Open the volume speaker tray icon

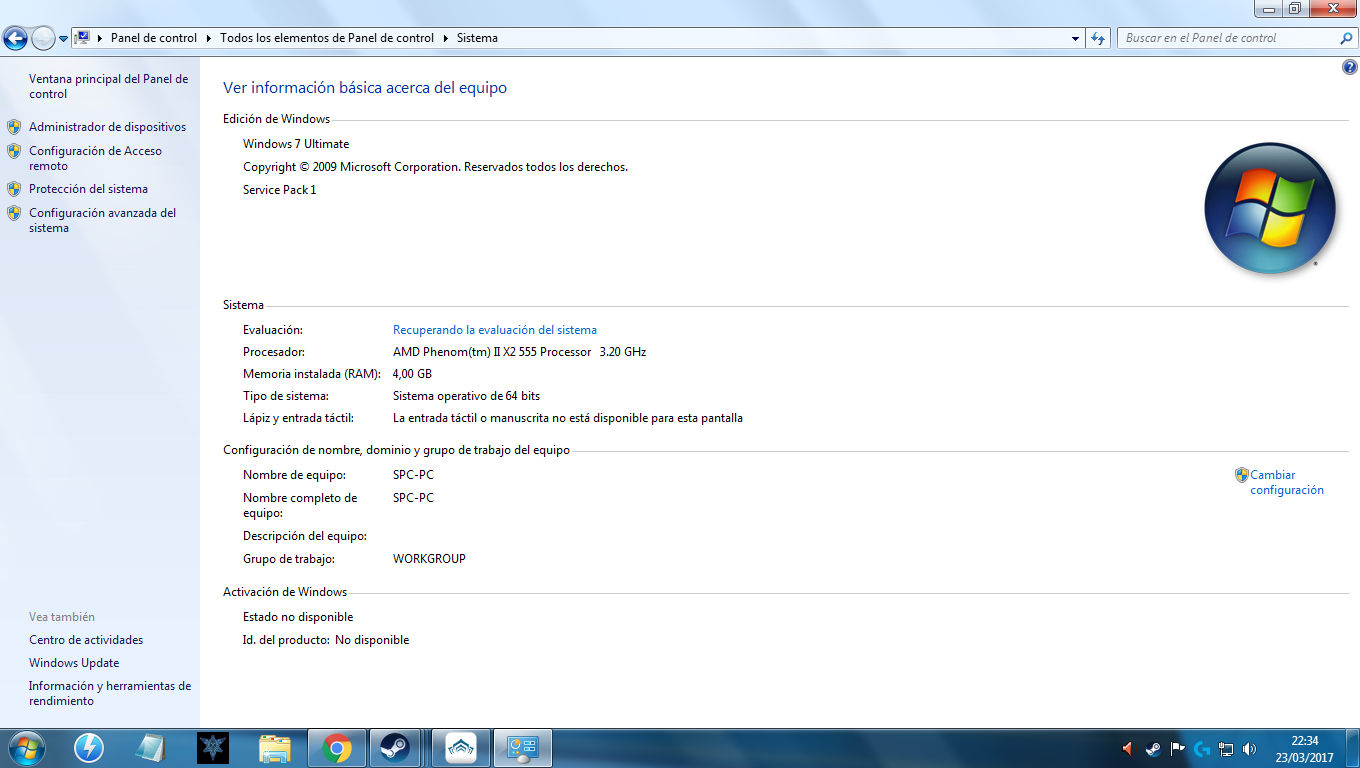tap(1249, 748)
